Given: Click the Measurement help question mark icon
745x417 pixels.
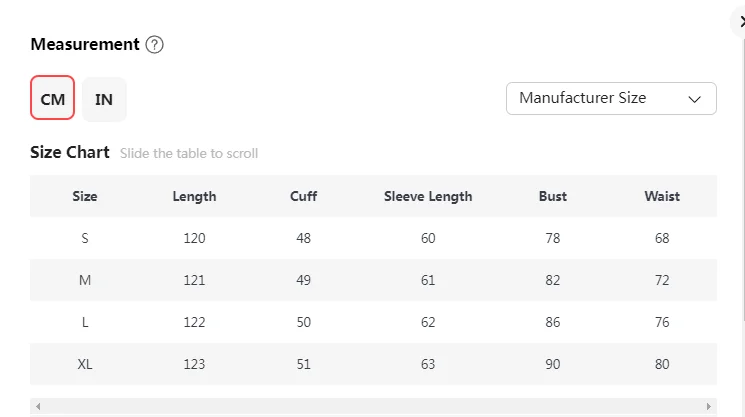Looking at the screenshot, I should click(x=154, y=44).
